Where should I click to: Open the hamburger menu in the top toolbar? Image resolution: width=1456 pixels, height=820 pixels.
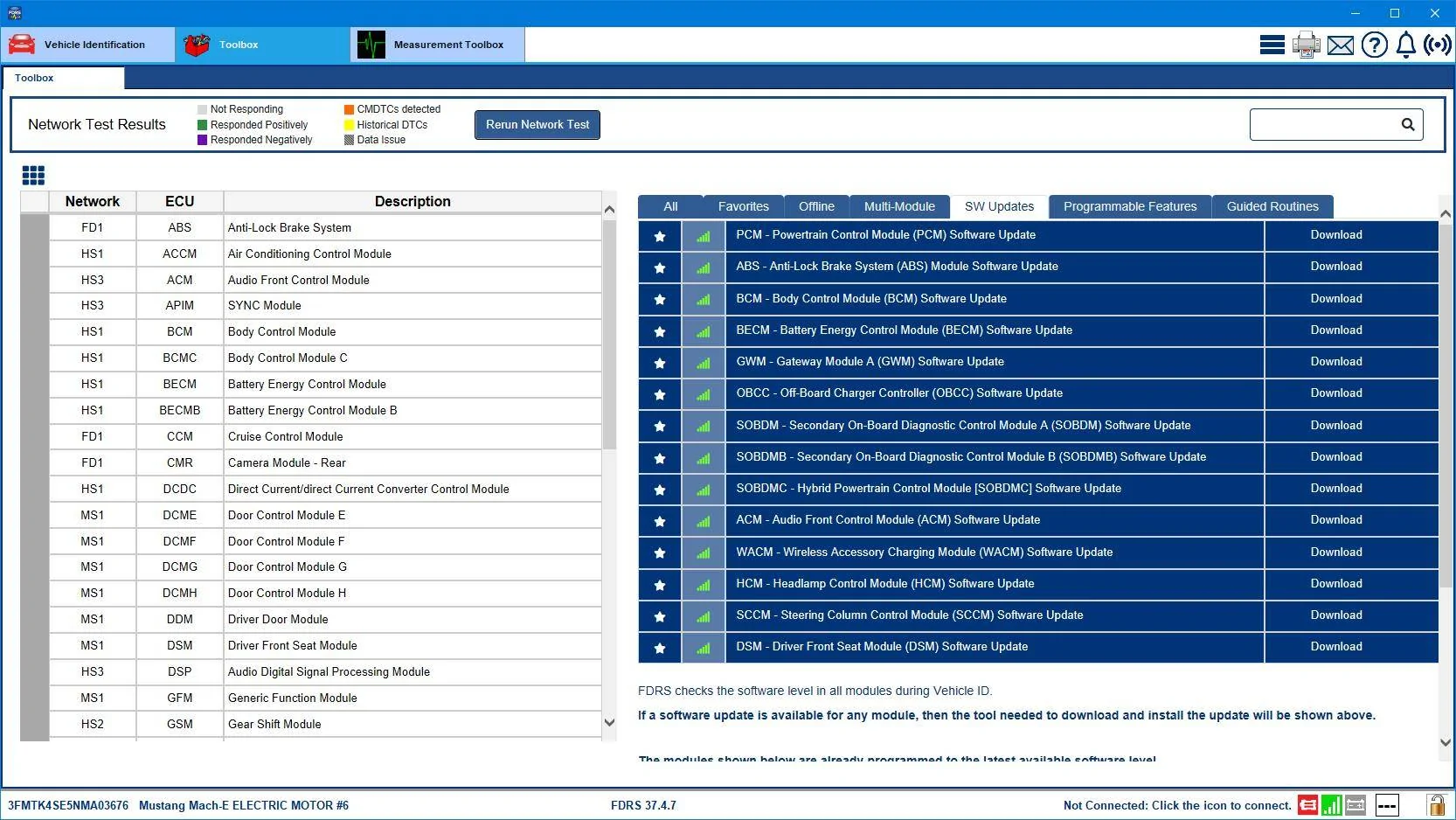pos(1272,45)
